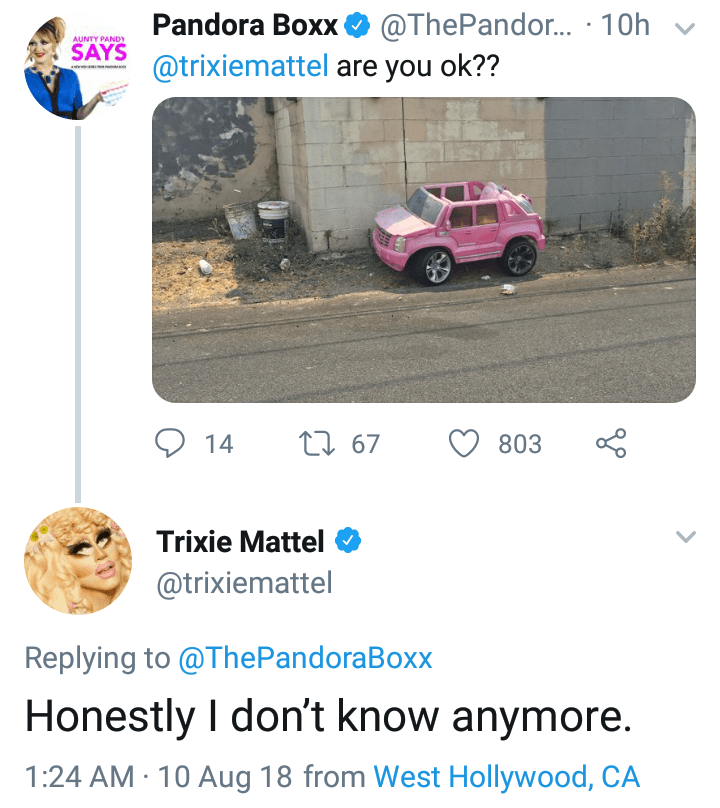Click the Pandora Boxx display name
This screenshot has width=720, height=808.
point(245,27)
